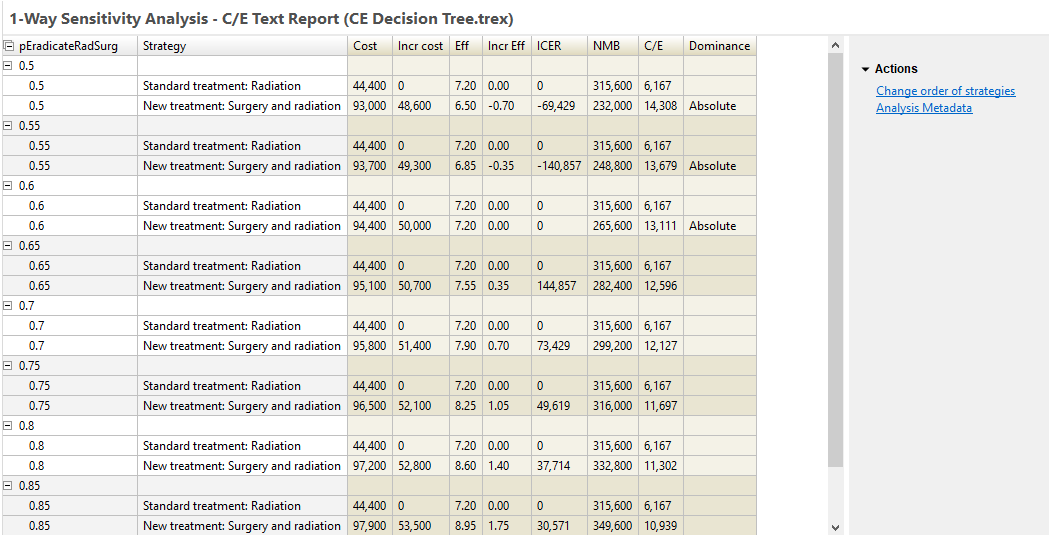Select the 144,857 ICER cell
Screen dimensions: 1051x535
click(557, 286)
